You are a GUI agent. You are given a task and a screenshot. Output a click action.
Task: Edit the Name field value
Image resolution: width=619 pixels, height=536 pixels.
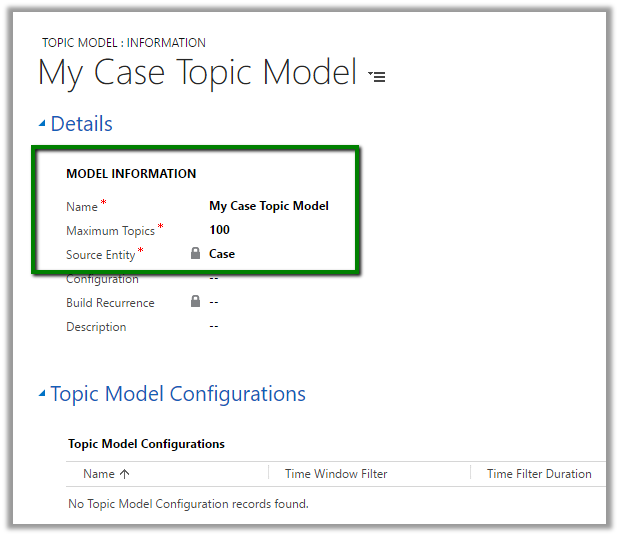pos(268,206)
